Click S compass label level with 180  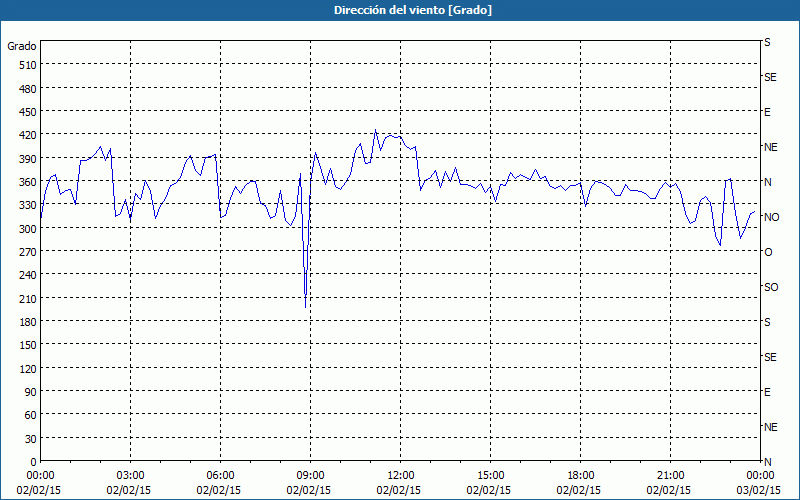(x=767, y=322)
